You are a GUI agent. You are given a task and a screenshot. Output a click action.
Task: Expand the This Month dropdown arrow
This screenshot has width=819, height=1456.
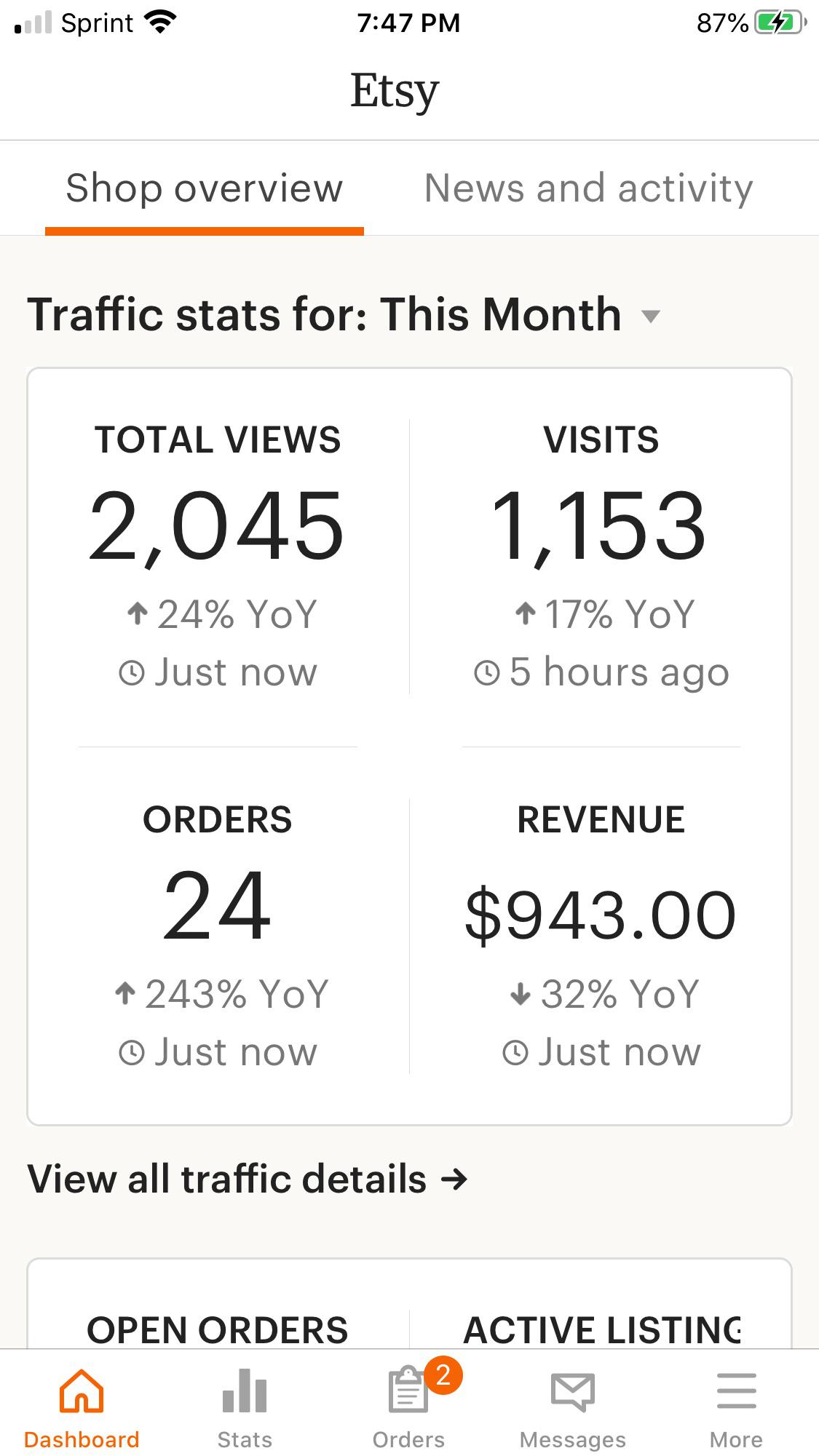(x=650, y=316)
